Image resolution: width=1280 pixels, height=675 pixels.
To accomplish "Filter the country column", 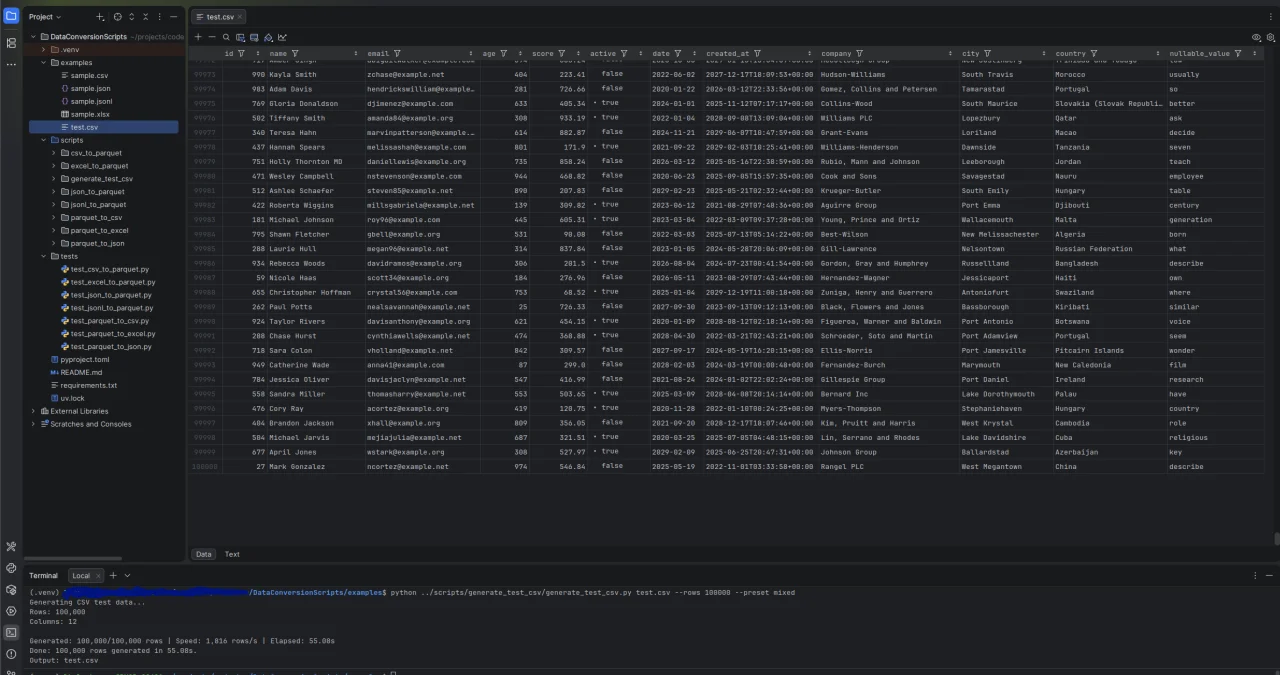I will (x=1094, y=54).
